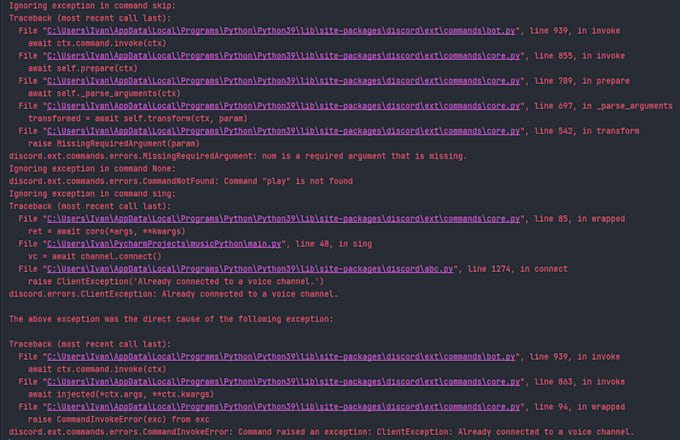Open core.py link at line 542 in transform

point(283,131)
